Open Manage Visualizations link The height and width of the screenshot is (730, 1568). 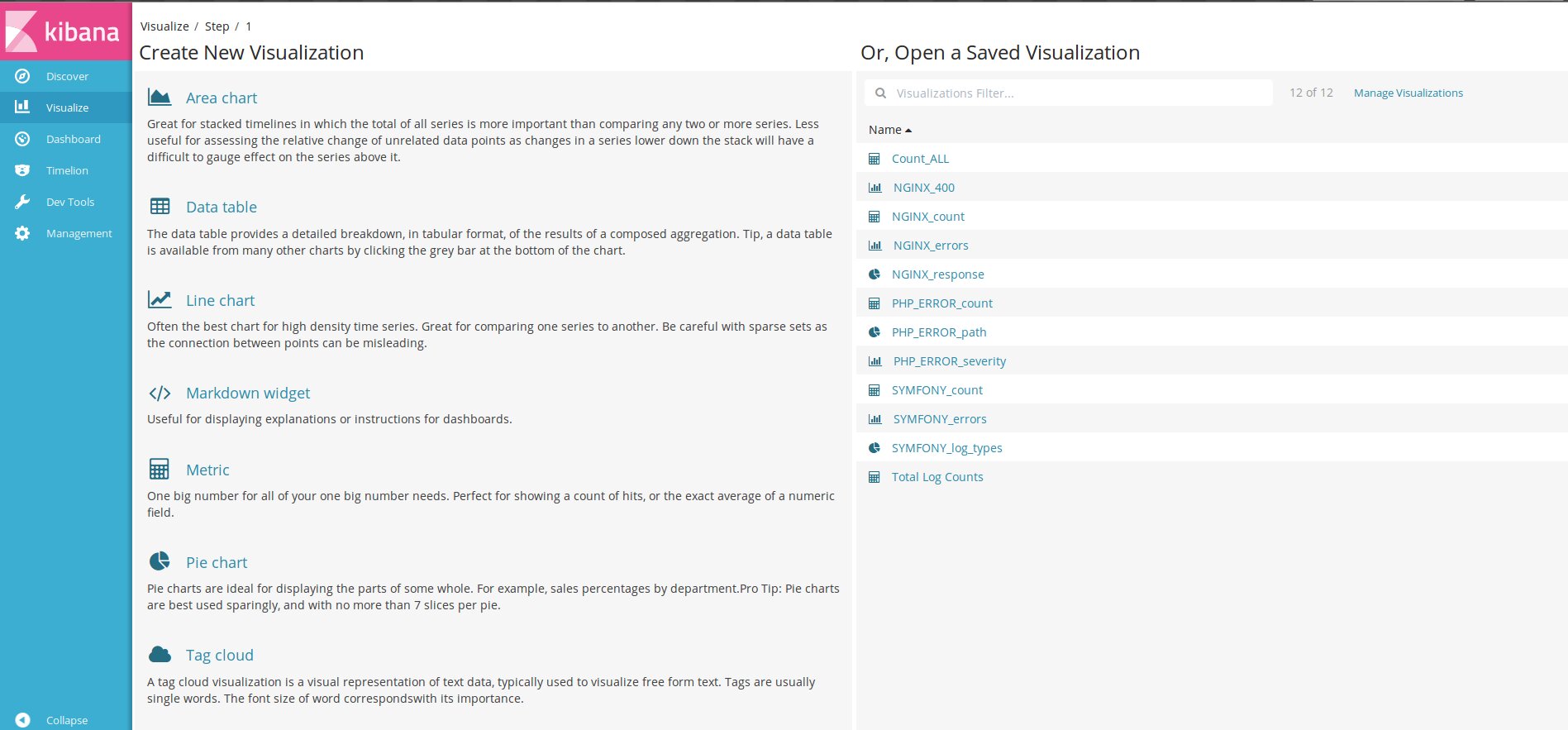pyautogui.click(x=1408, y=93)
